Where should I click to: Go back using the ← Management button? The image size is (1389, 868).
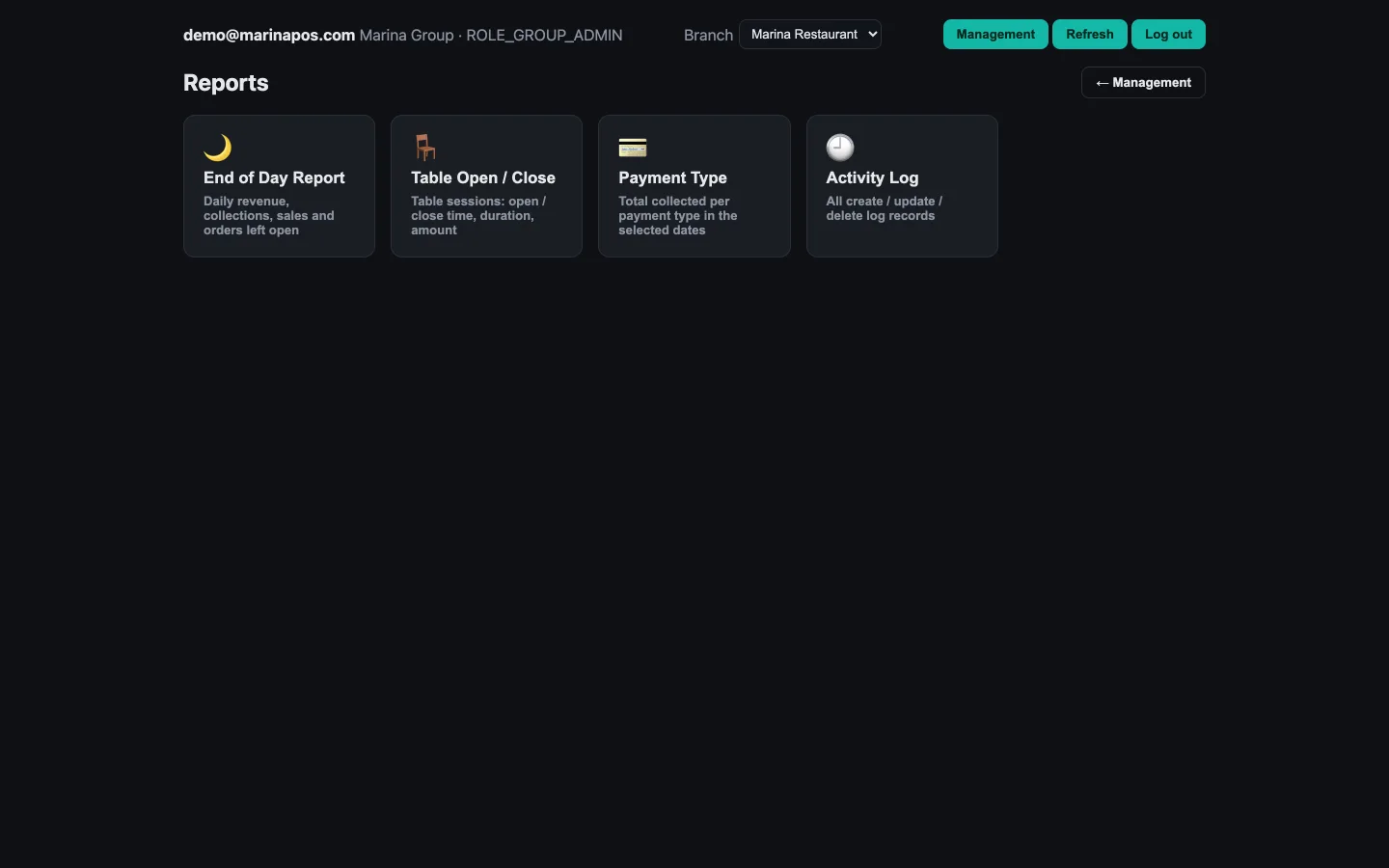(1143, 82)
